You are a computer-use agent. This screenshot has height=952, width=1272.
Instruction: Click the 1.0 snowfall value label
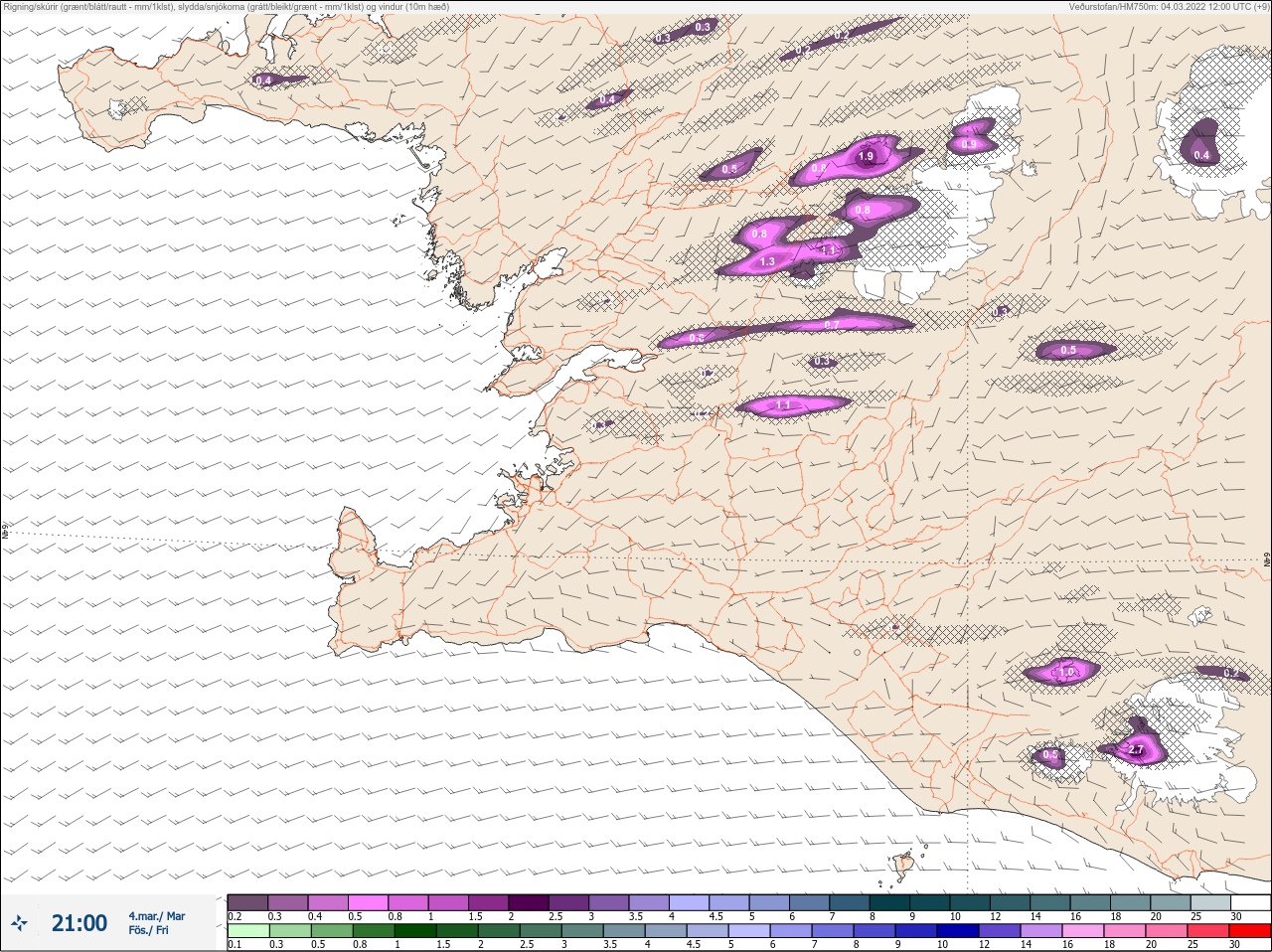(x=1066, y=673)
